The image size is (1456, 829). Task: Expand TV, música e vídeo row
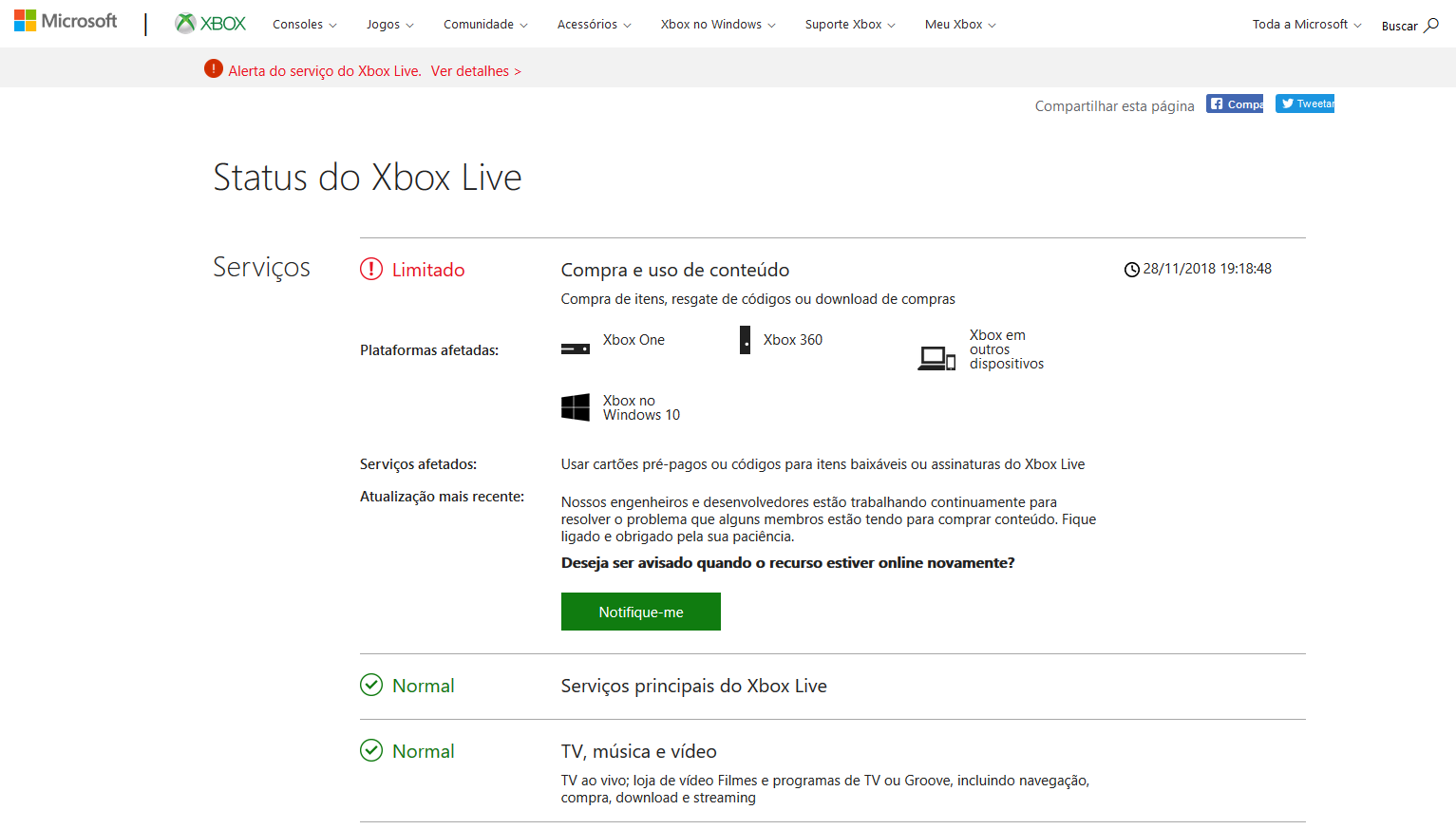[x=833, y=770]
